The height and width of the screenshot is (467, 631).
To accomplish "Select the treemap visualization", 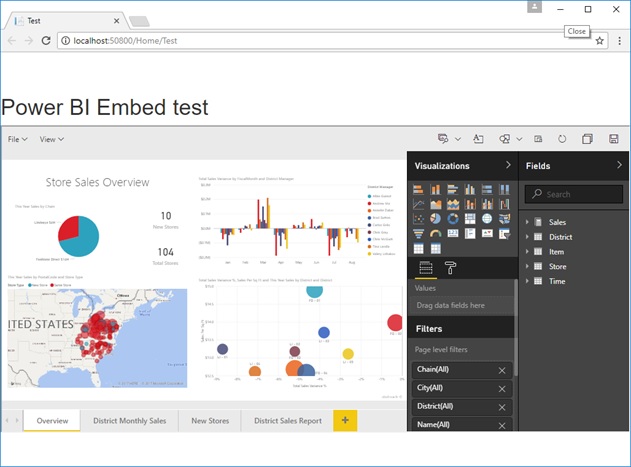I will click(470, 219).
